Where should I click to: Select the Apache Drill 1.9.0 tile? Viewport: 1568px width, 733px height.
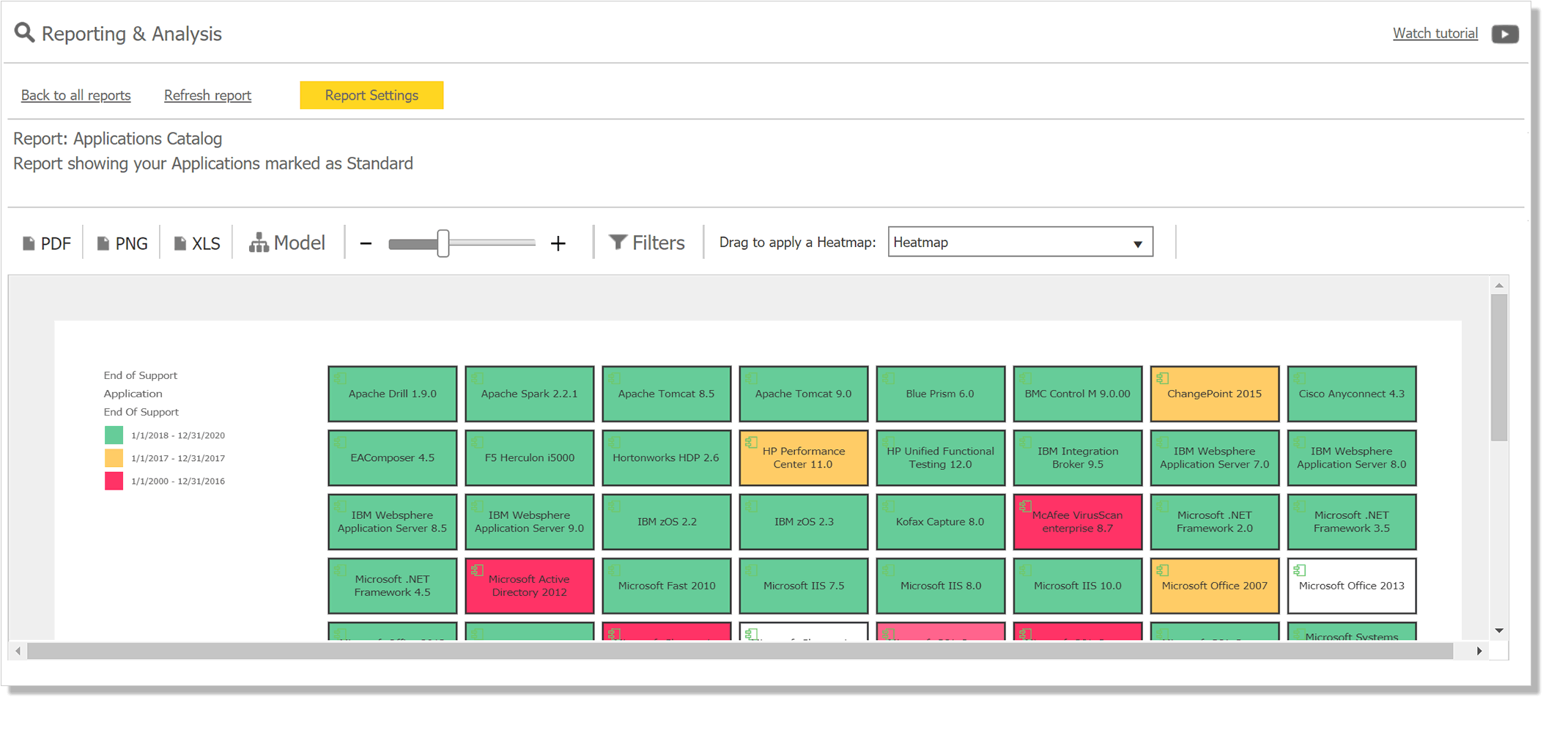click(x=392, y=394)
